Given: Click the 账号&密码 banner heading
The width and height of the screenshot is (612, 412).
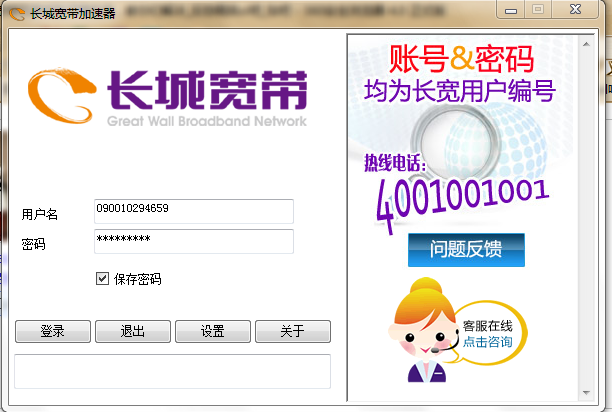Looking at the screenshot, I should coord(461,59).
